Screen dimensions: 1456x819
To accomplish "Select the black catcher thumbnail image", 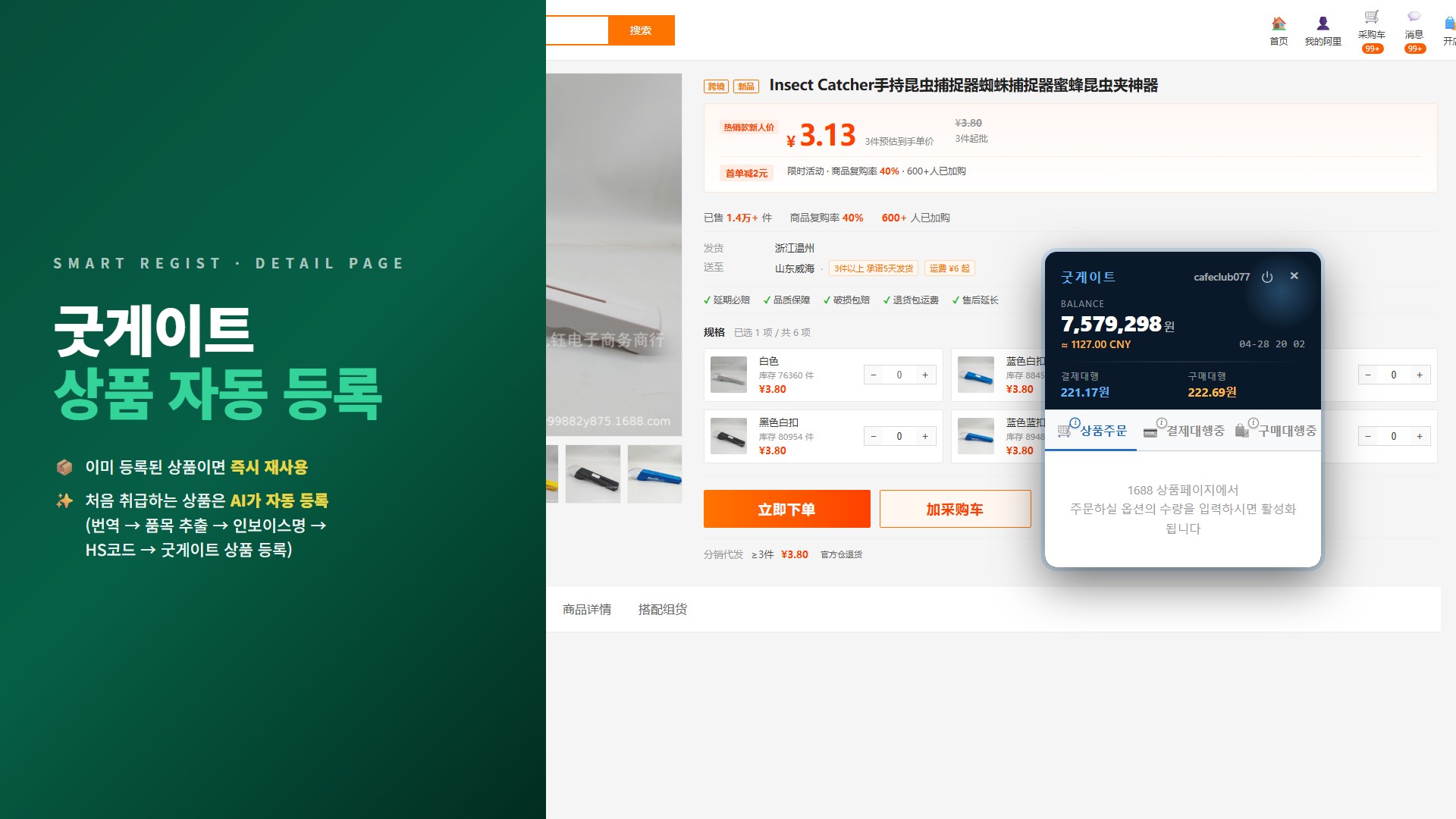I will tap(593, 474).
